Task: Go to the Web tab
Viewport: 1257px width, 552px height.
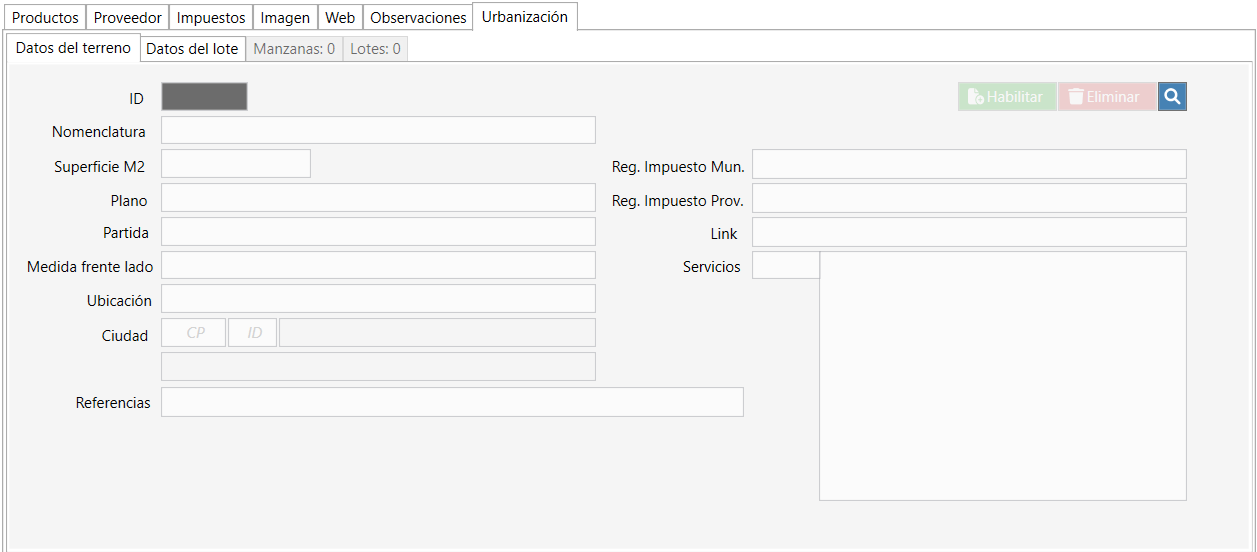Action: (x=340, y=18)
